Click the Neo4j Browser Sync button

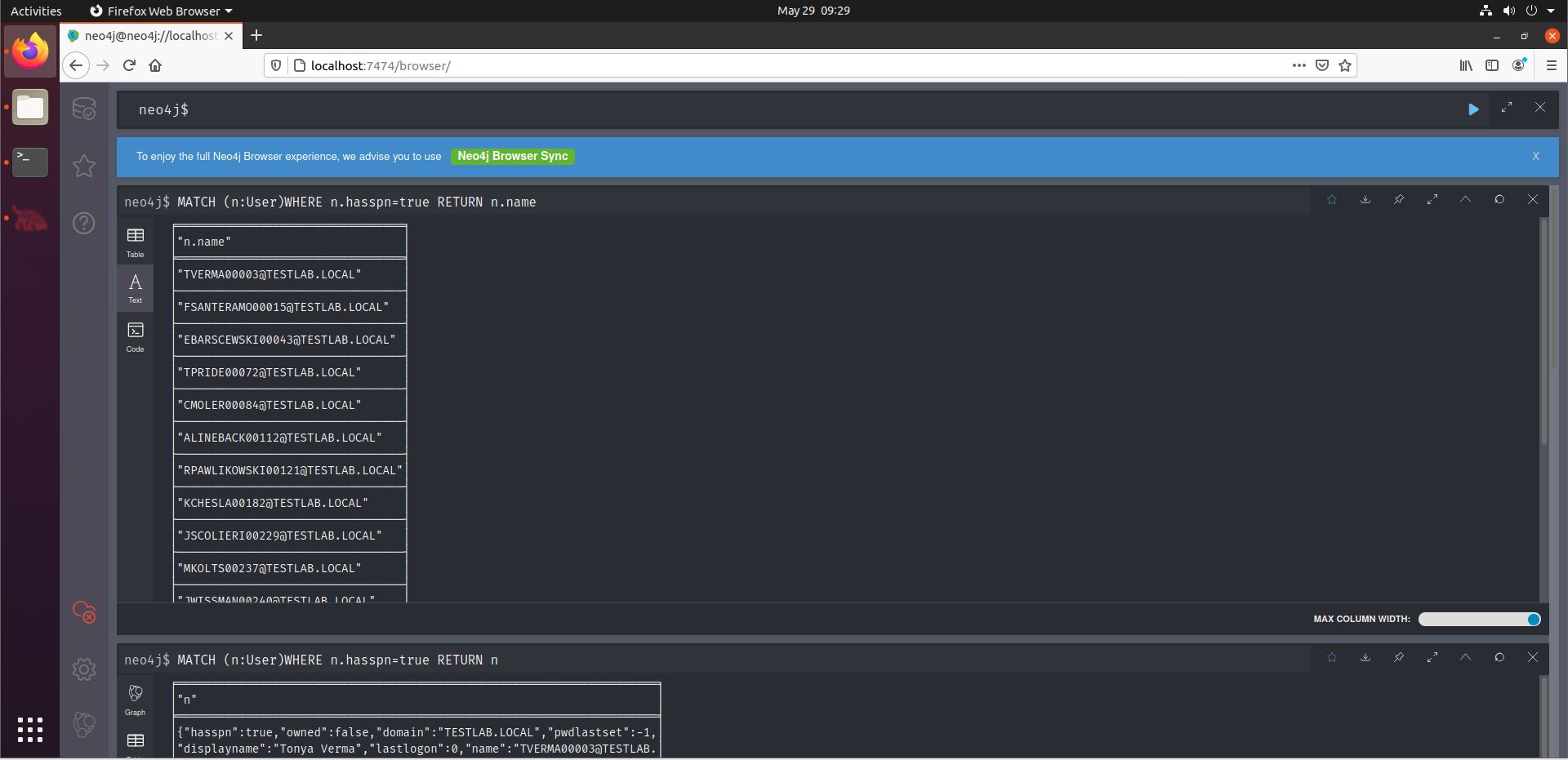[513, 156]
